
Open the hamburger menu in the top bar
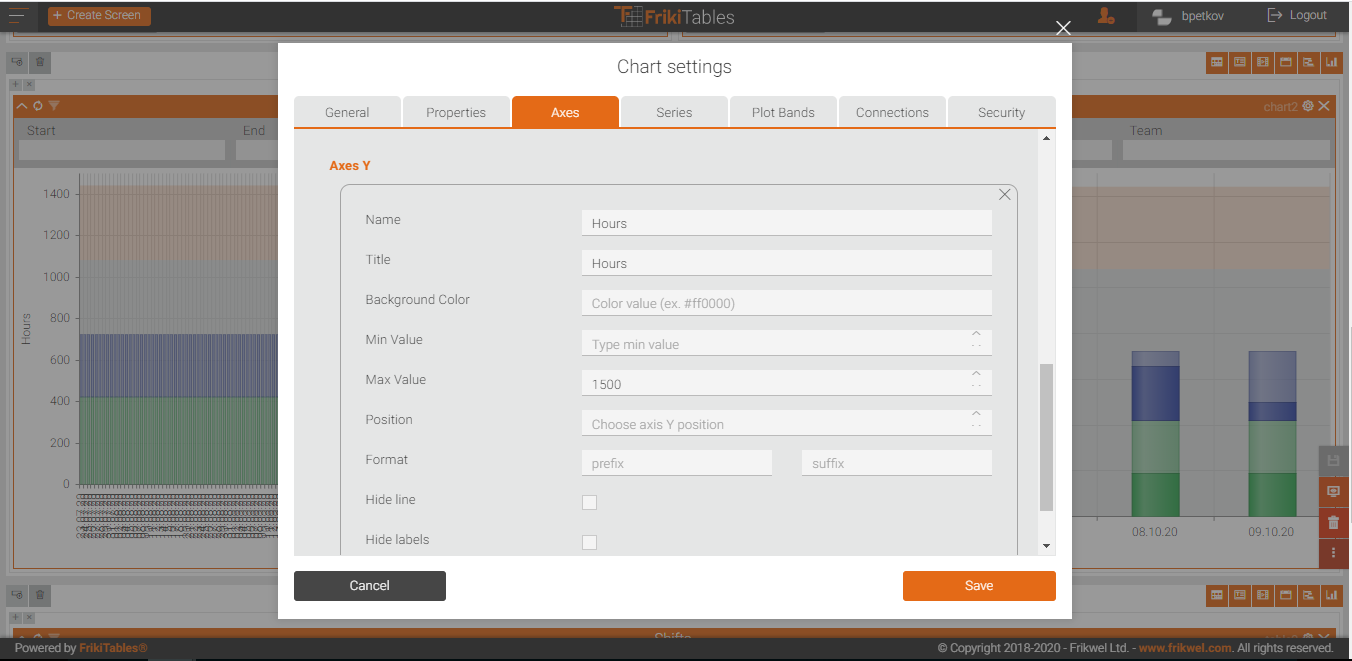[17, 15]
